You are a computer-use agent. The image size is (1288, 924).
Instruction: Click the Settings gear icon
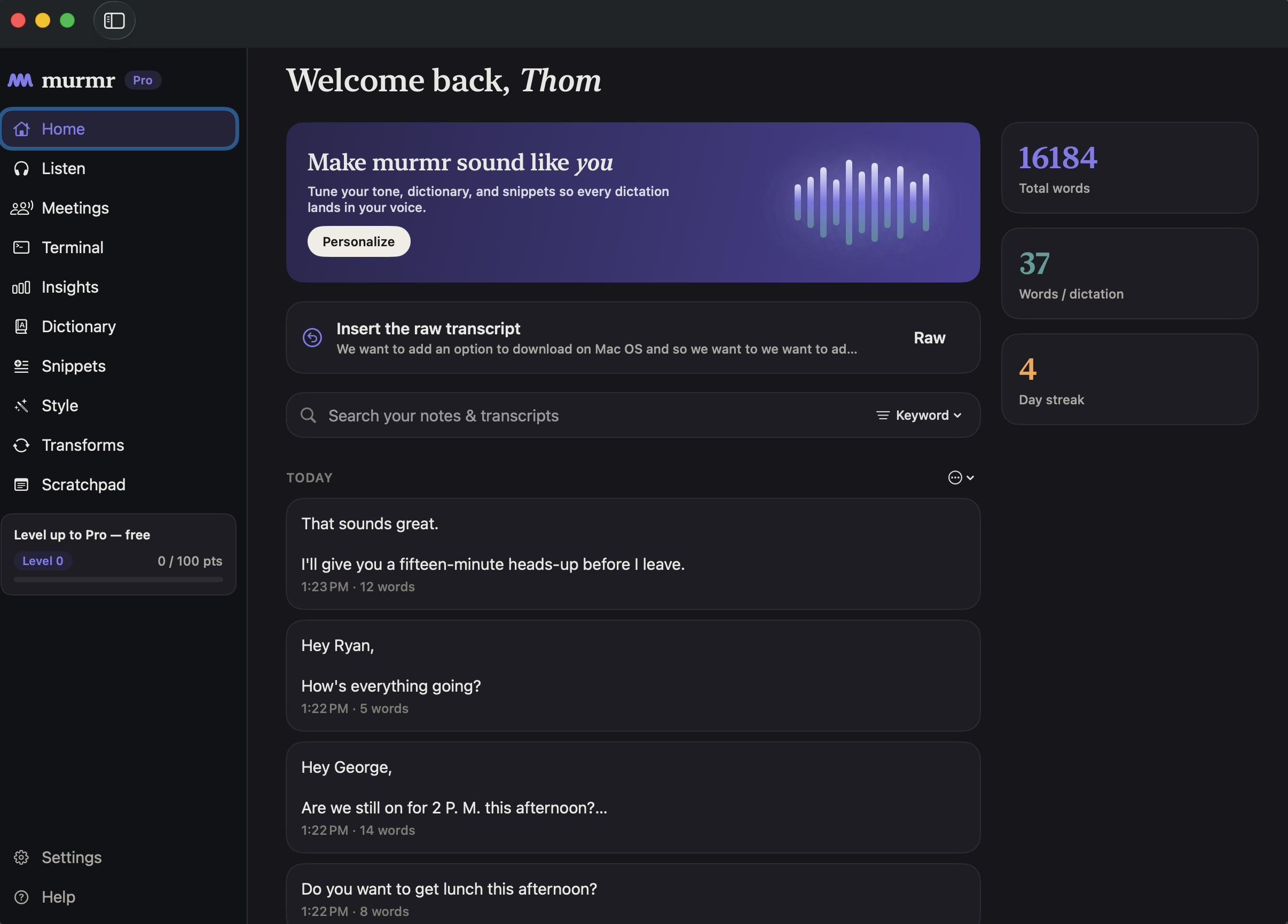pos(21,857)
